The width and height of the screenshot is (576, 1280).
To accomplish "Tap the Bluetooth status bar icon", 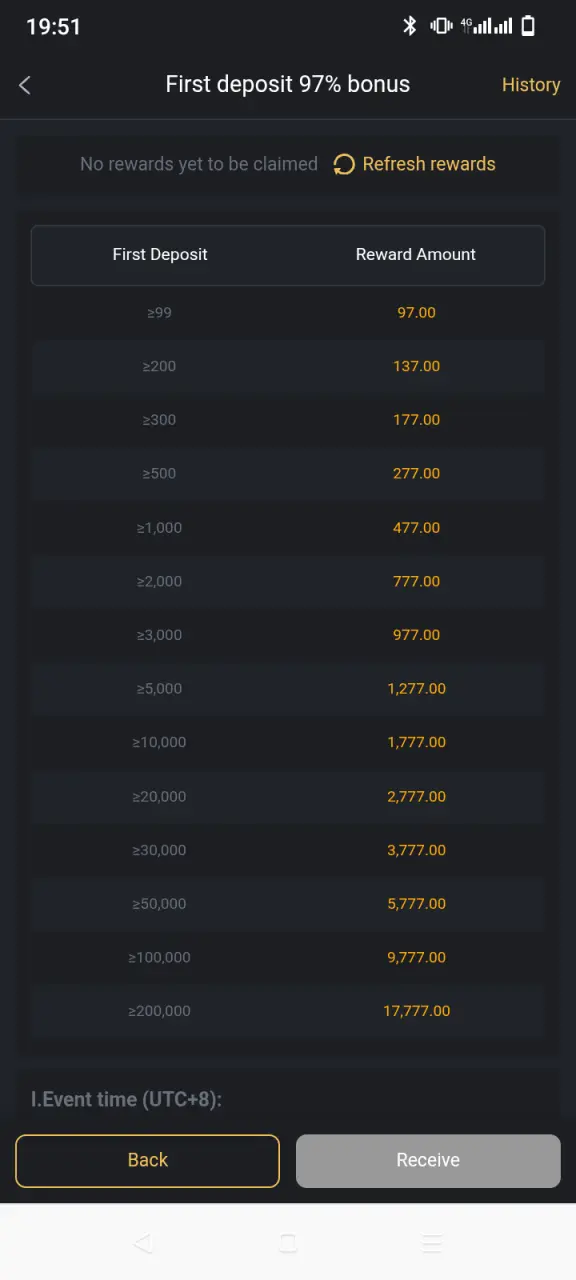I will coord(409,26).
